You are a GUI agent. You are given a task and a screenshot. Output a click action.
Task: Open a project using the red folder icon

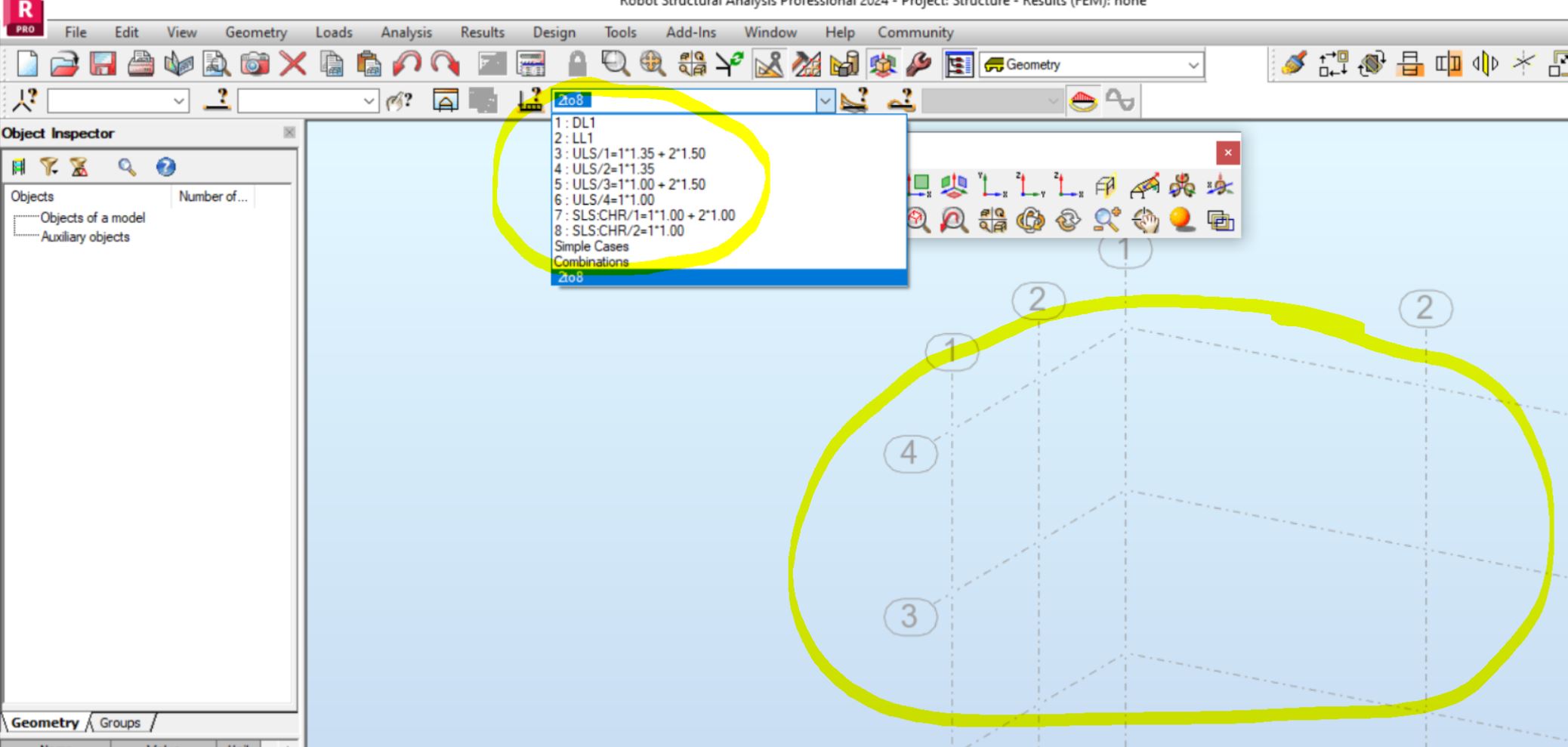coord(65,64)
